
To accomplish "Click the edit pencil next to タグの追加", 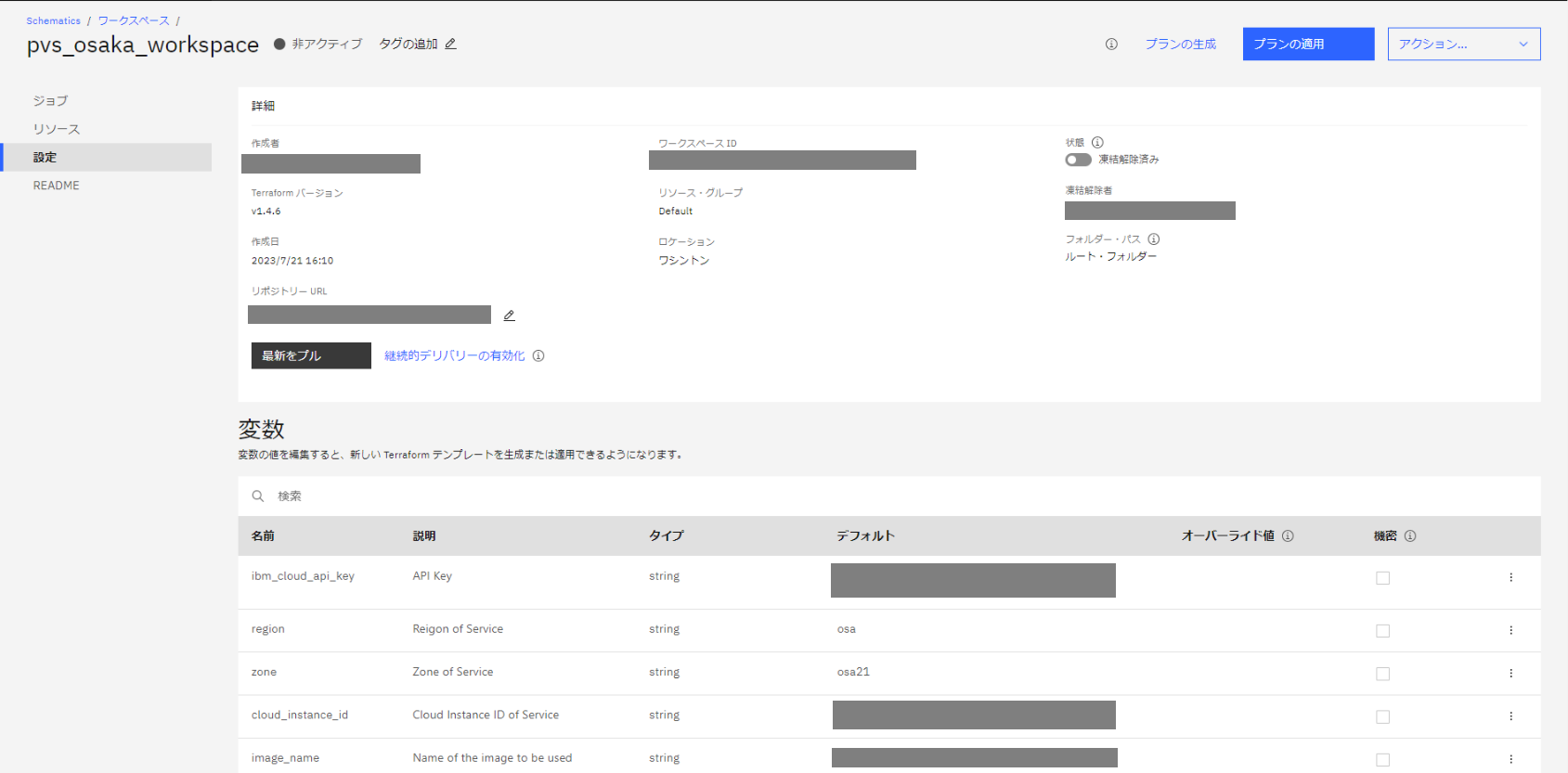I will coord(450,44).
